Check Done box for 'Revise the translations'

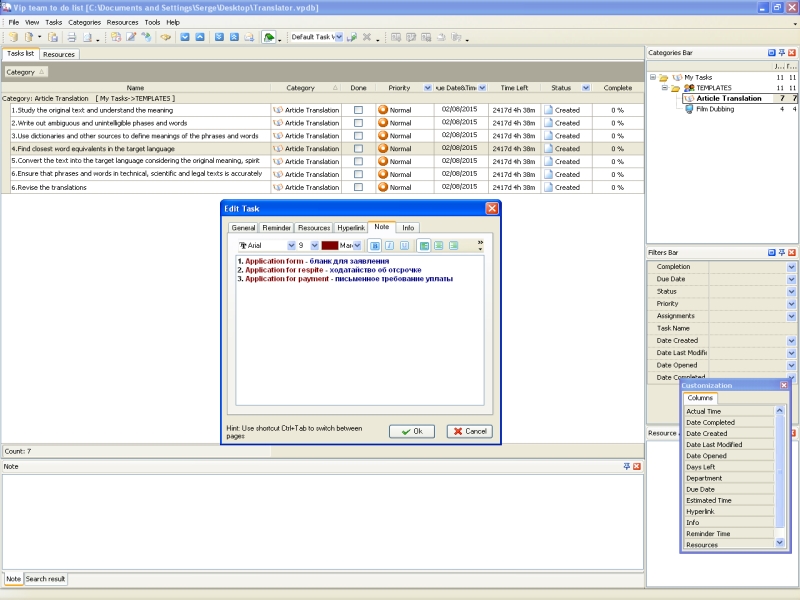(x=358, y=187)
